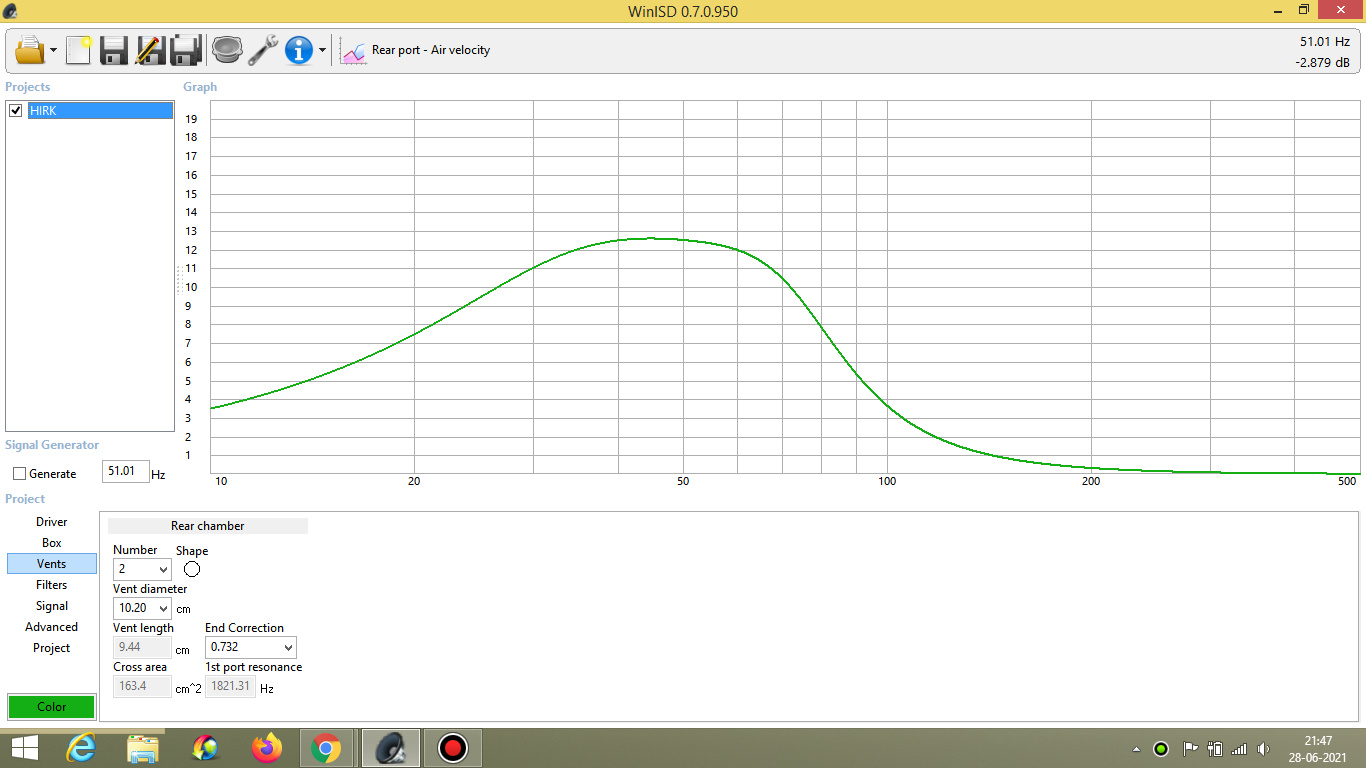Click the Save As floppy with pencil icon
The image size is (1366, 768).
(150, 50)
